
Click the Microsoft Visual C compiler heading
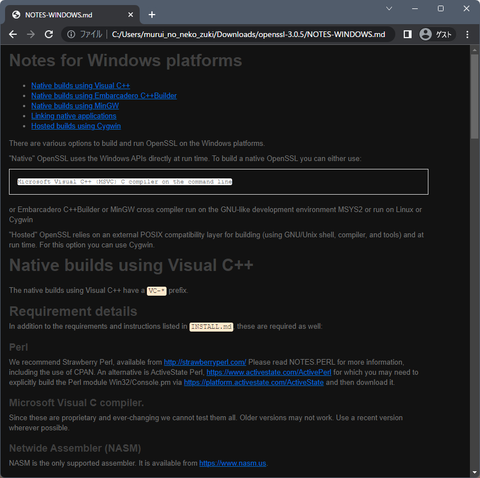[x=76, y=403]
